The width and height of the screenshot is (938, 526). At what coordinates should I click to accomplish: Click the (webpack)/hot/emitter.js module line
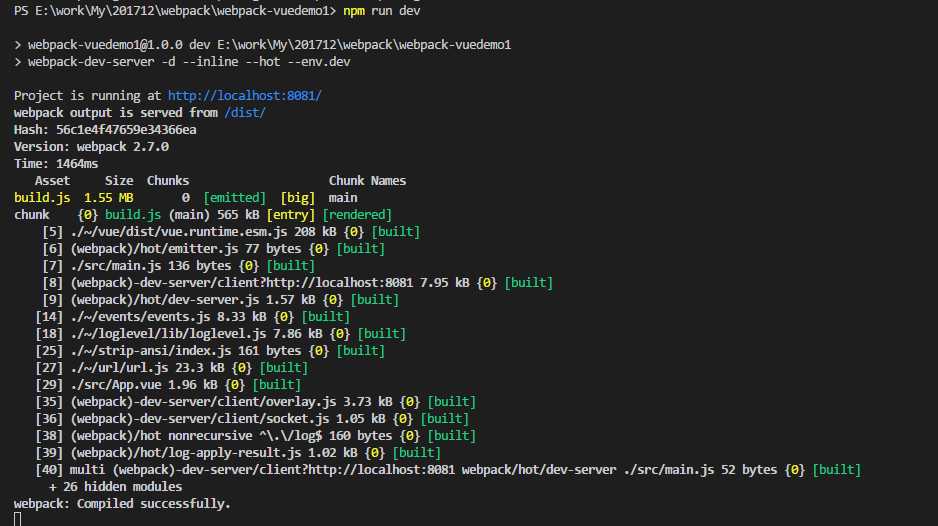pyautogui.click(x=214, y=248)
